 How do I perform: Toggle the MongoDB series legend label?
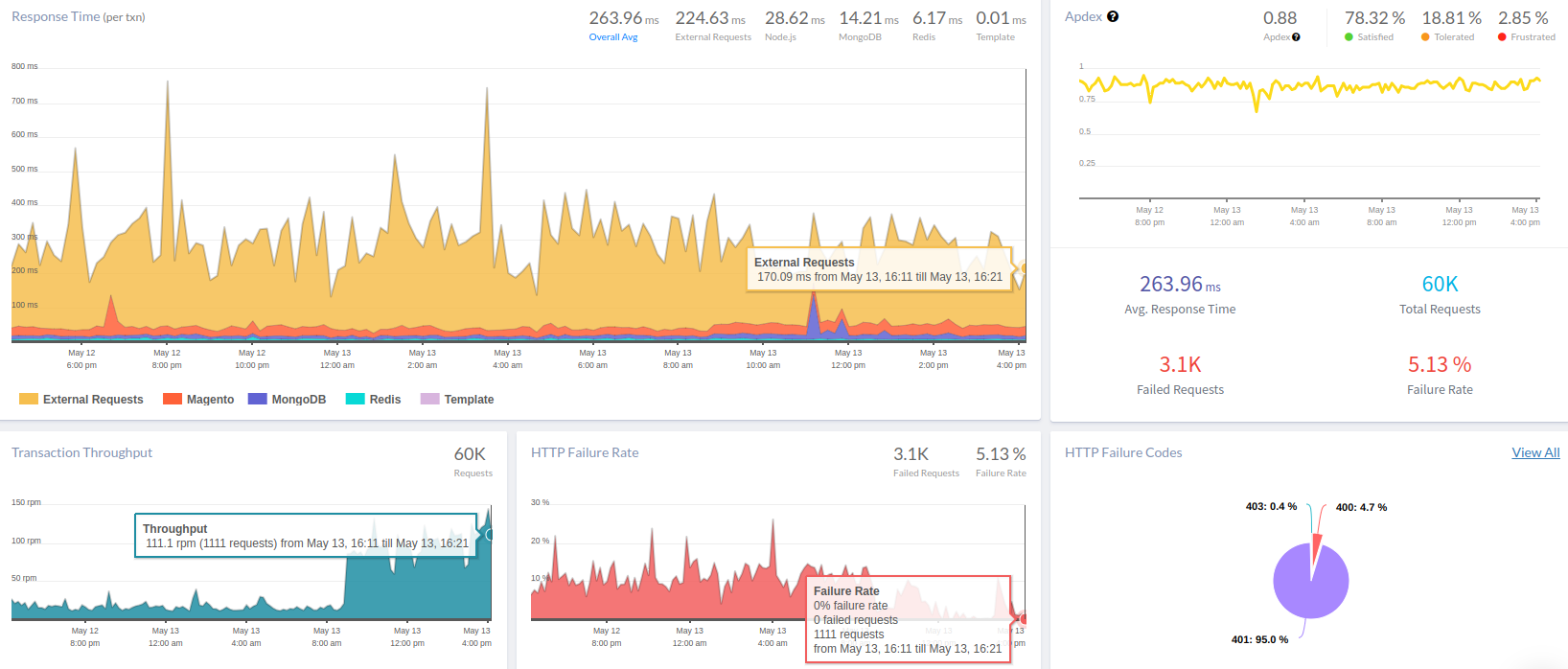pos(298,400)
